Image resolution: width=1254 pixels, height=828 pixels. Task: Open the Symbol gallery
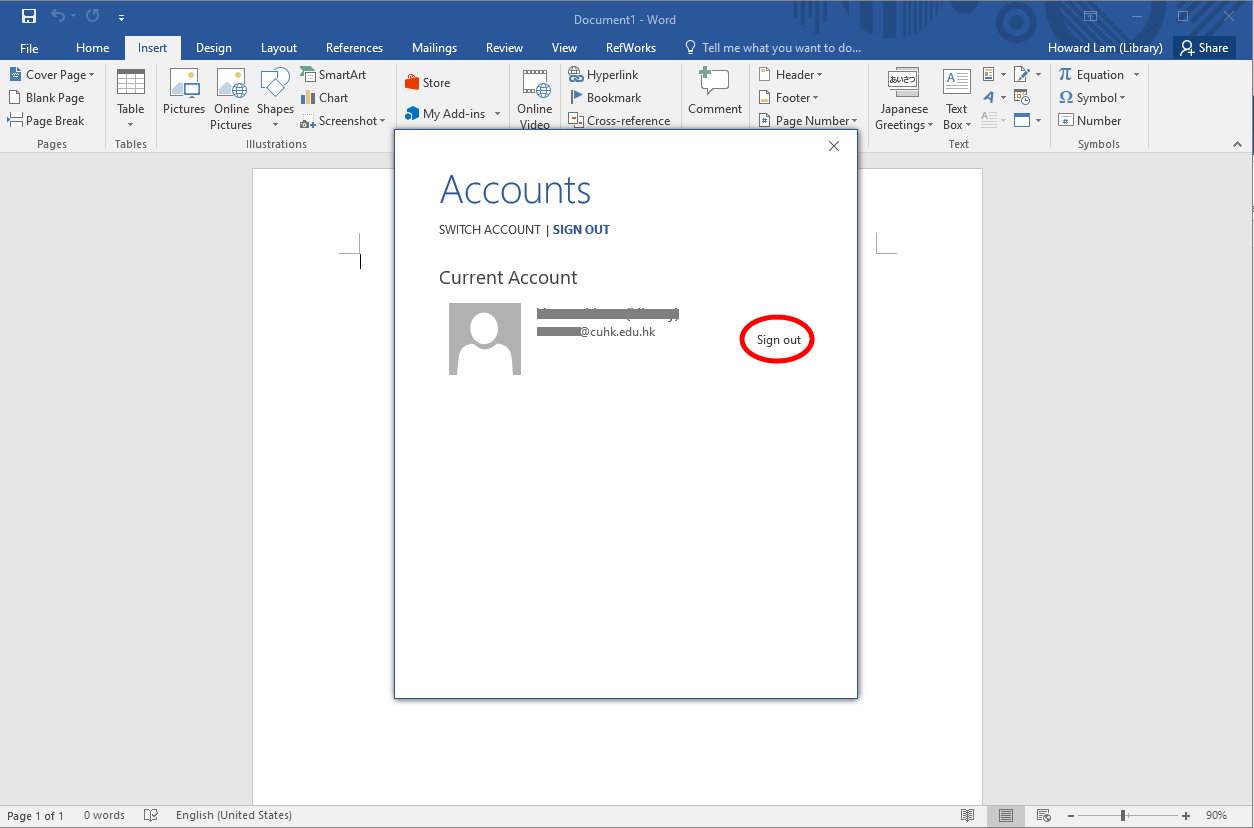pyautogui.click(x=1092, y=98)
